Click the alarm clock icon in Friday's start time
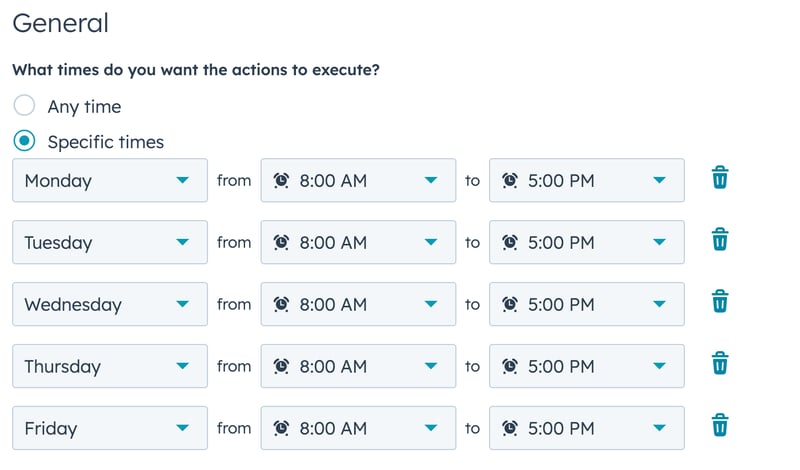The height and width of the screenshot is (470, 800). coord(282,428)
